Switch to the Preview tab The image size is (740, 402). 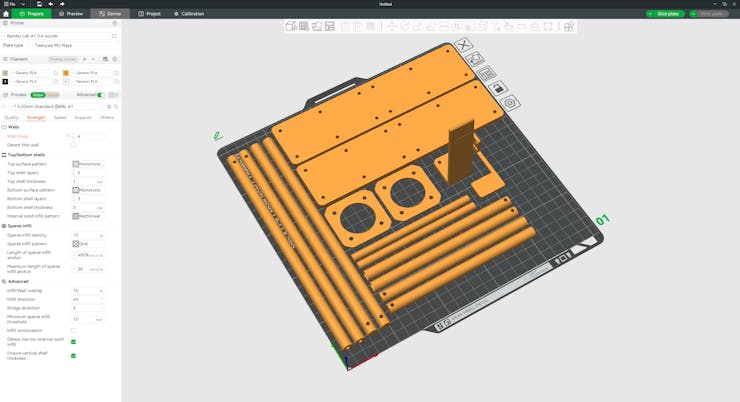(71, 14)
